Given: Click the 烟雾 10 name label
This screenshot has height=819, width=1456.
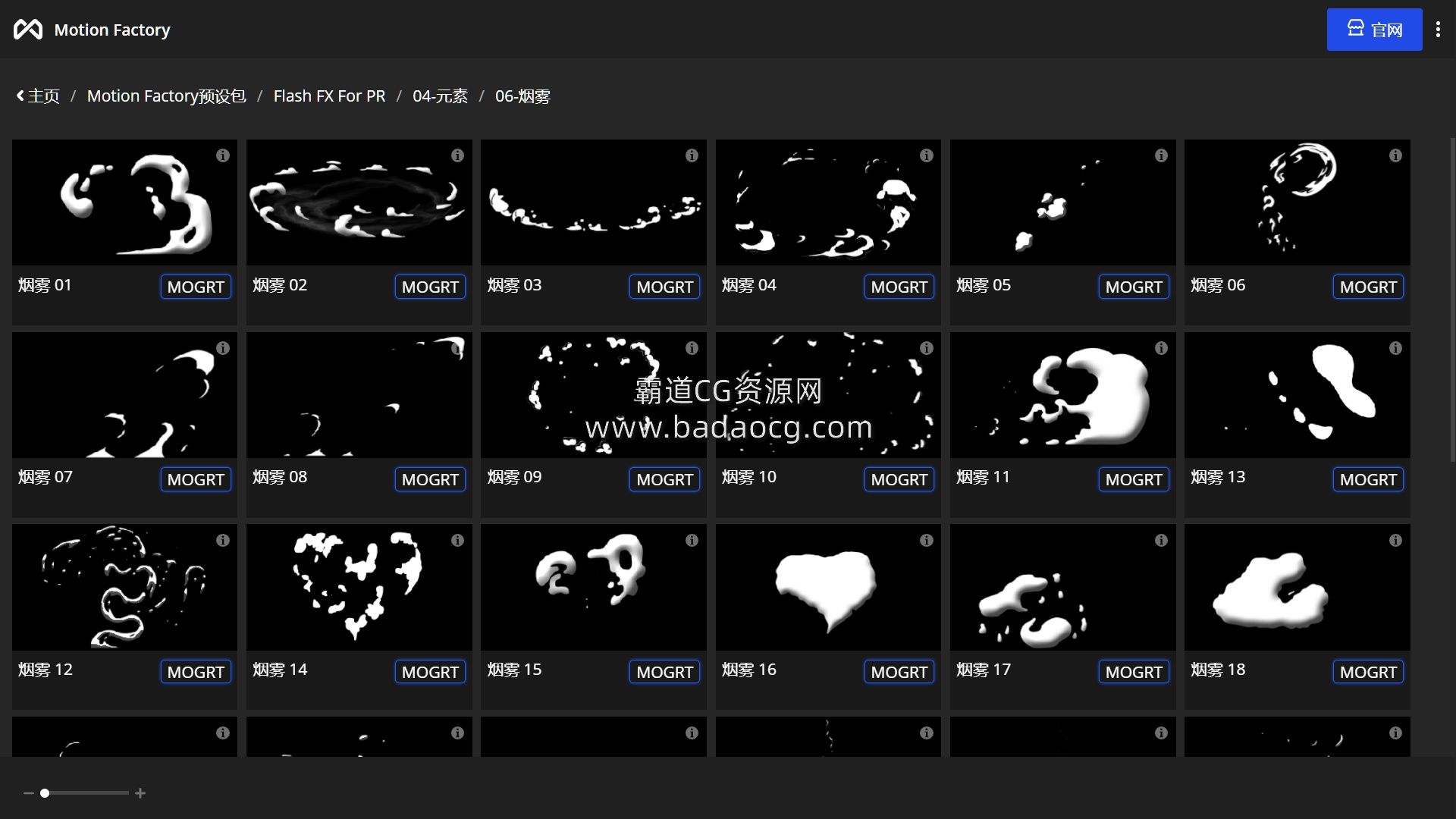Looking at the screenshot, I should [749, 477].
